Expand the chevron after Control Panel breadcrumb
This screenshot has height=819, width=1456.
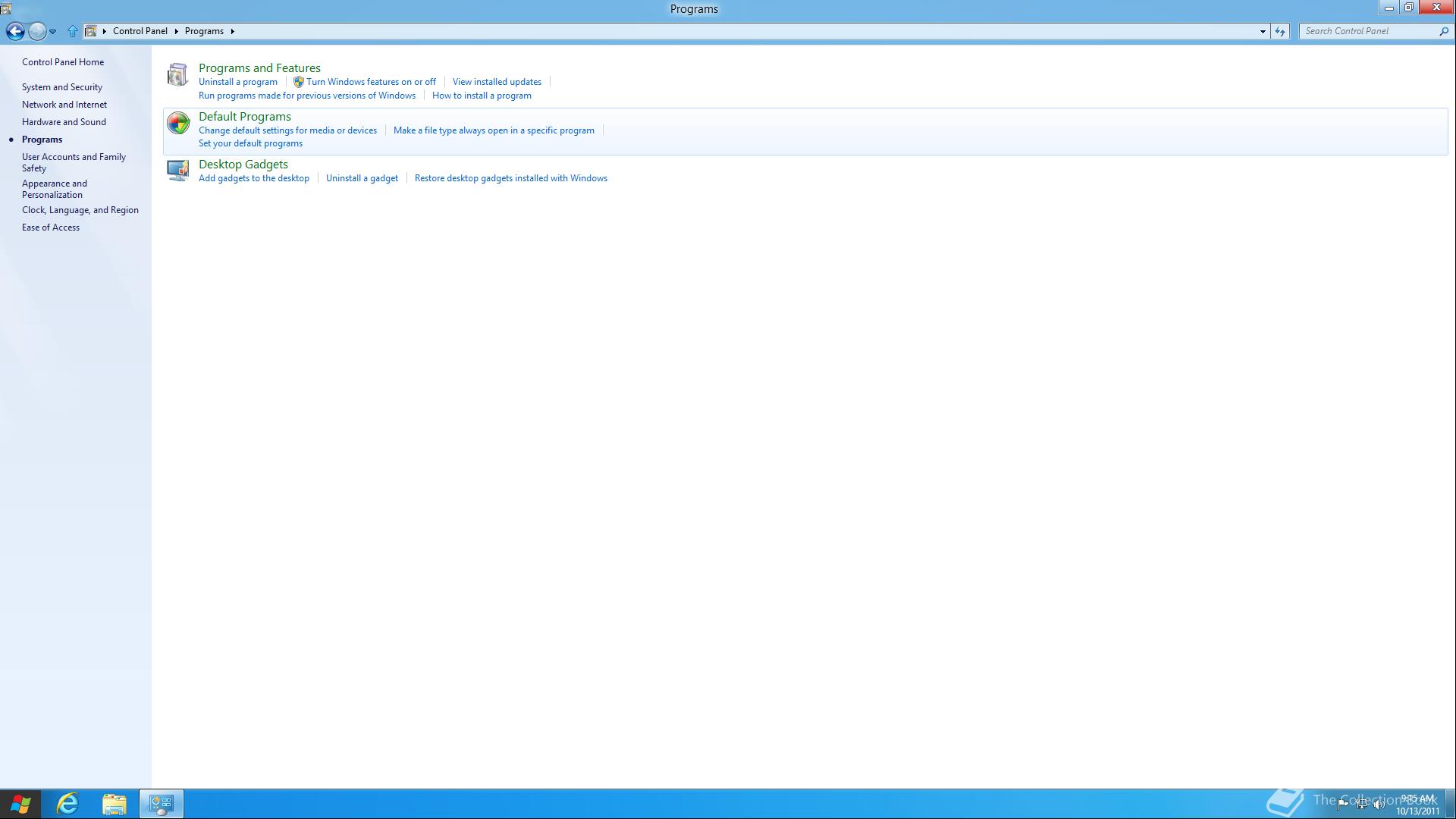coord(176,31)
